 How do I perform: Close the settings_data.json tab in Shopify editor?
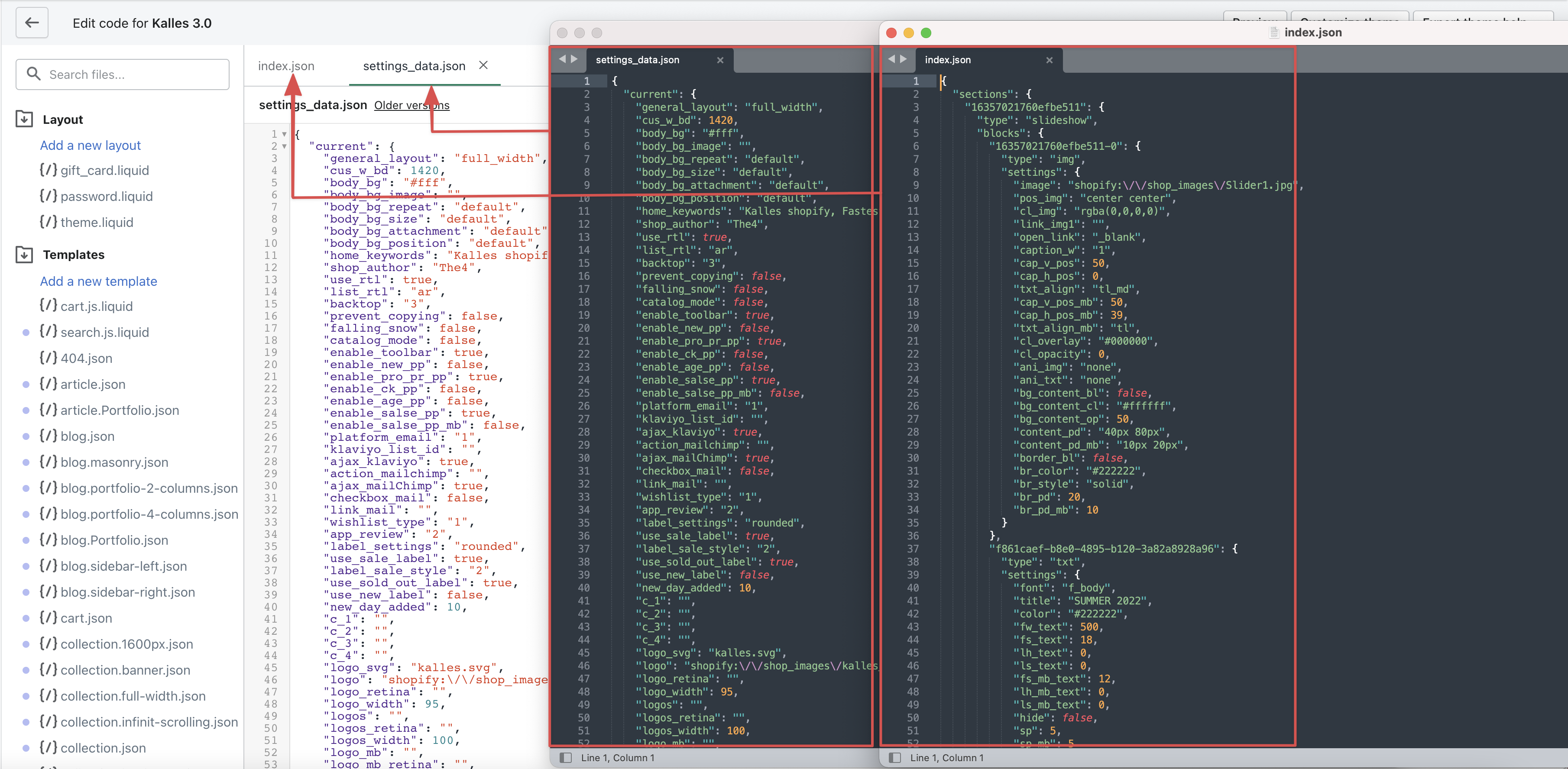pyautogui.click(x=483, y=65)
